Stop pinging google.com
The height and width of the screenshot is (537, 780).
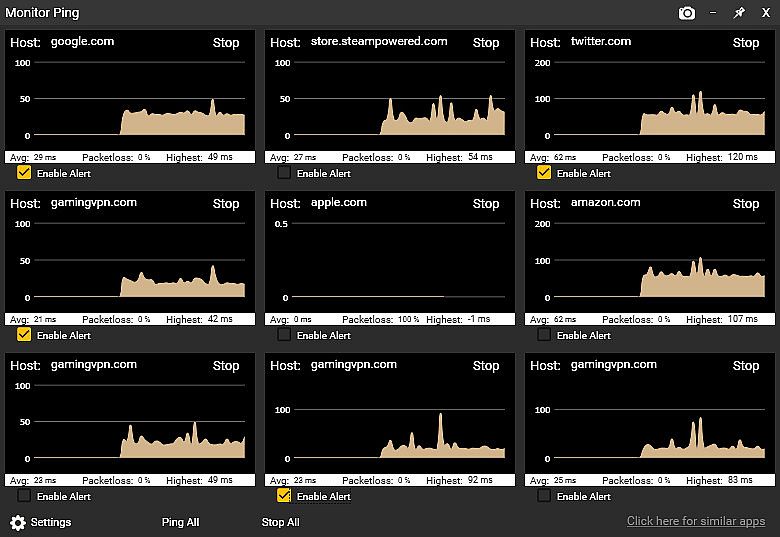(x=226, y=43)
